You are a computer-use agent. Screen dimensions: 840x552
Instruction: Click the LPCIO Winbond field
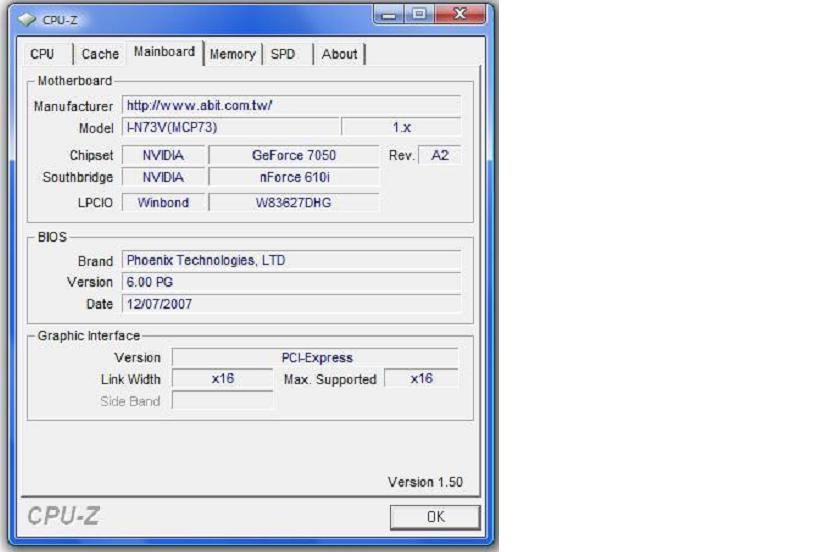point(163,202)
